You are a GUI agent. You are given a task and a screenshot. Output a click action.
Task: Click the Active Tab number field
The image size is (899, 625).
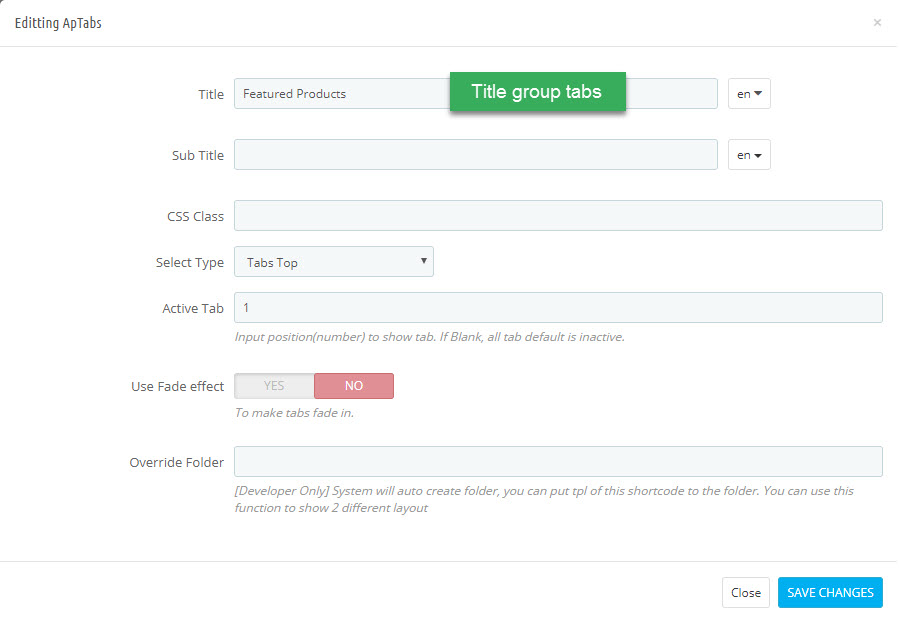pyautogui.click(x=558, y=307)
